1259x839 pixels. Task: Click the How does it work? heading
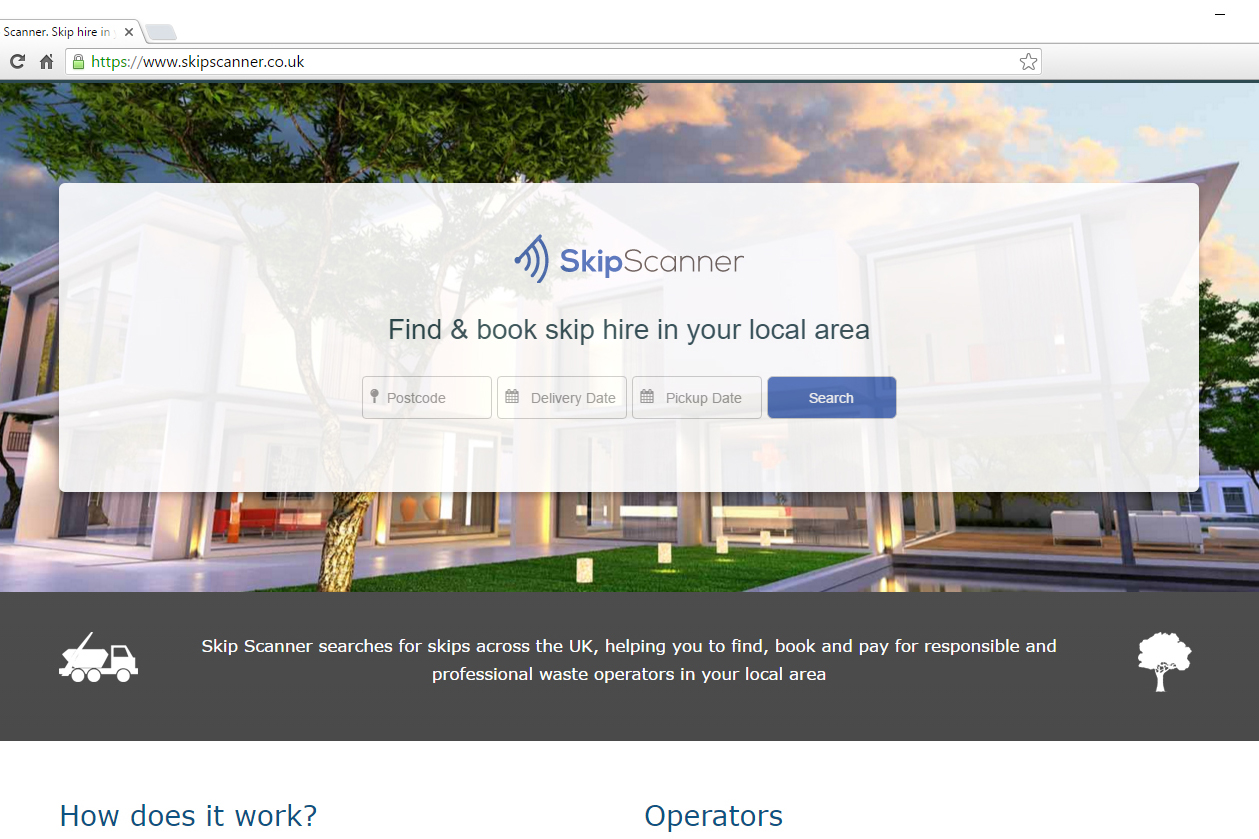point(188,816)
